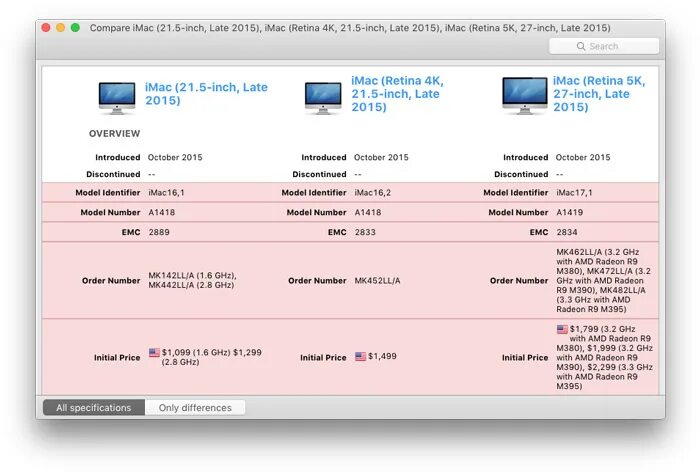Viewport: 700px width, 473px height.
Task: Click the US flag next to $1,099 price
Action: [154, 353]
